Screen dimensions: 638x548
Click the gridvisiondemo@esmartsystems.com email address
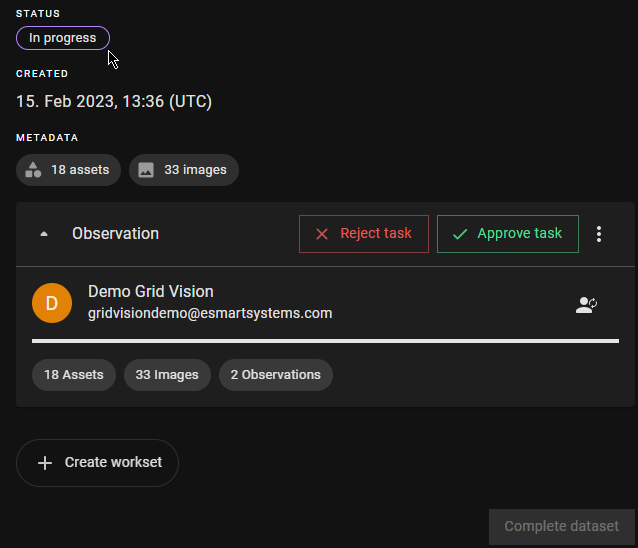pos(210,313)
